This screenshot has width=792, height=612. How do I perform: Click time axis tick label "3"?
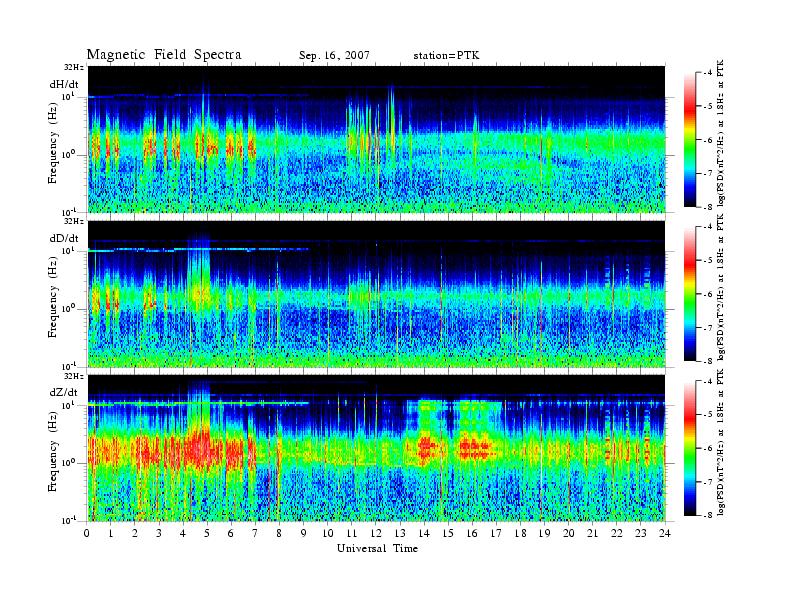point(159,533)
